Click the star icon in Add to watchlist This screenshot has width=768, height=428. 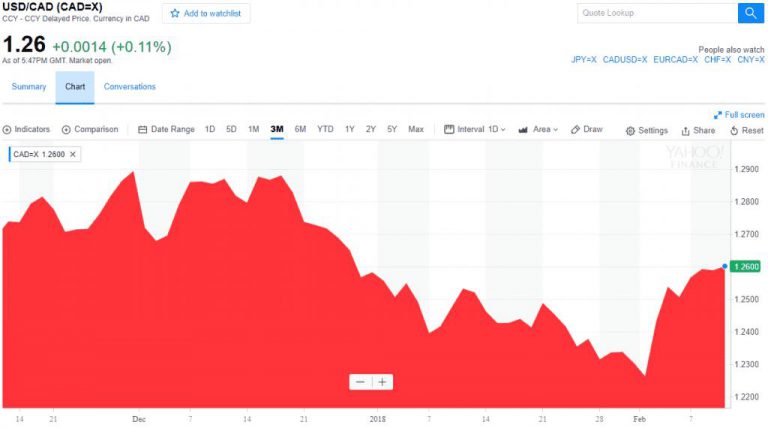point(175,14)
